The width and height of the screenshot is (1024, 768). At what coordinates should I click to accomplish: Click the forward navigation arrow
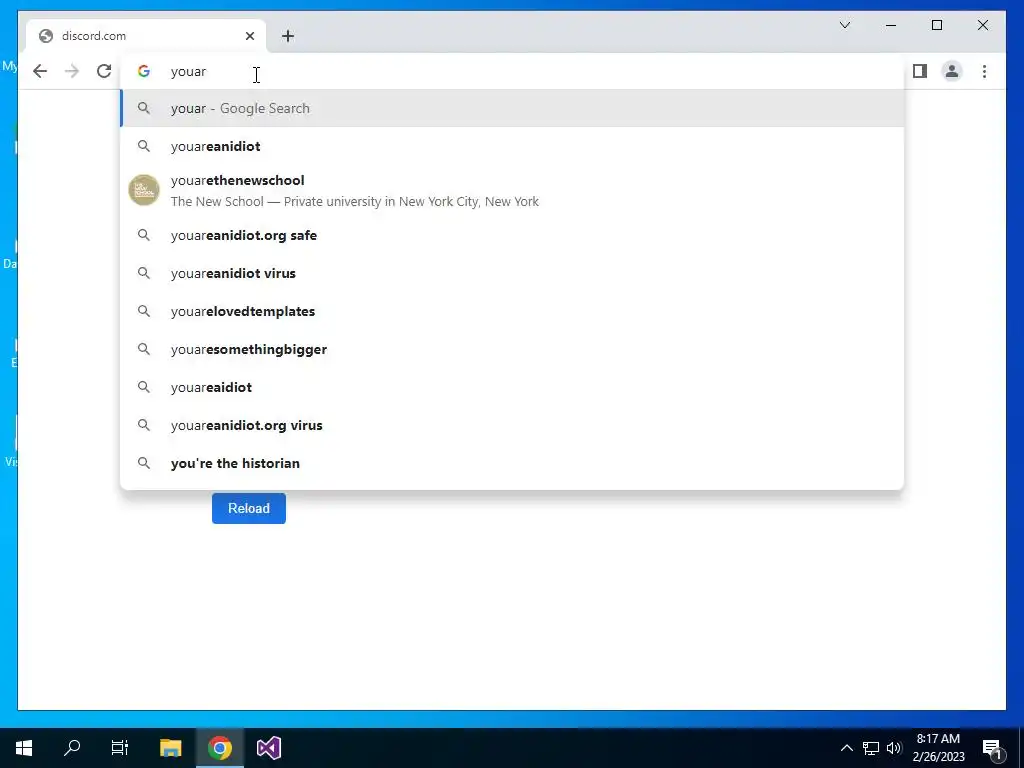(72, 71)
